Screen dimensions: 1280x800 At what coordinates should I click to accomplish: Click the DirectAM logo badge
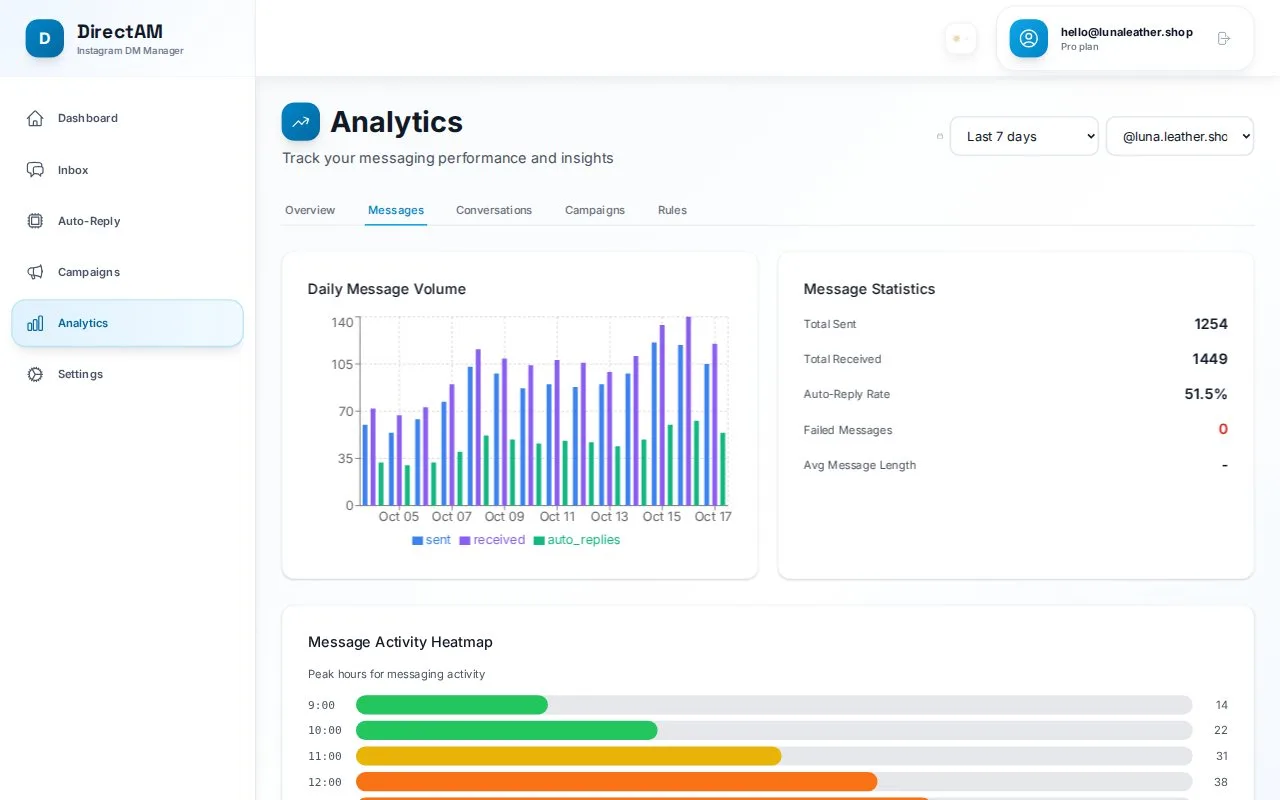point(45,38)
